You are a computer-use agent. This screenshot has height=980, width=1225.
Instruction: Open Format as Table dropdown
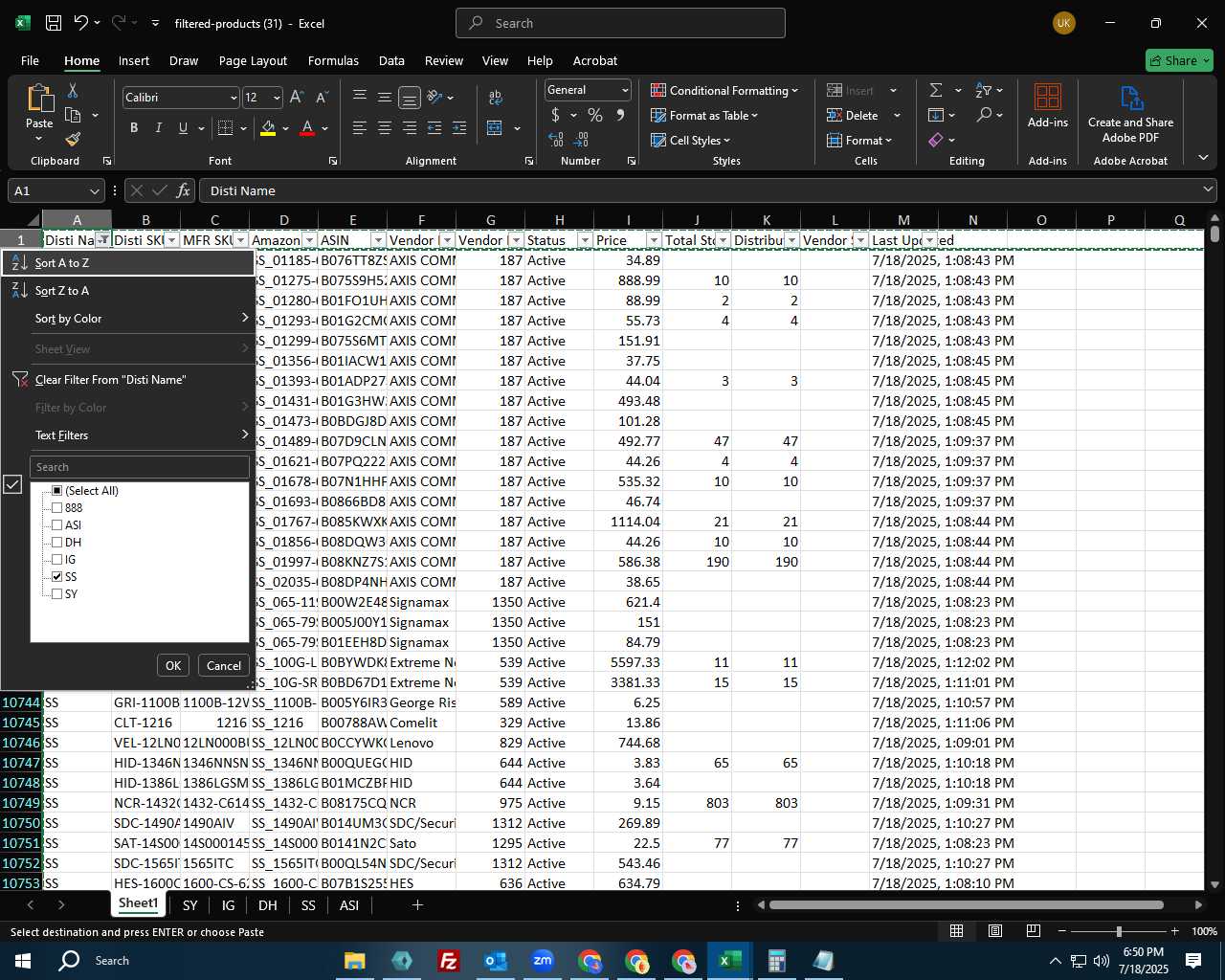click(x=704, y=115)
